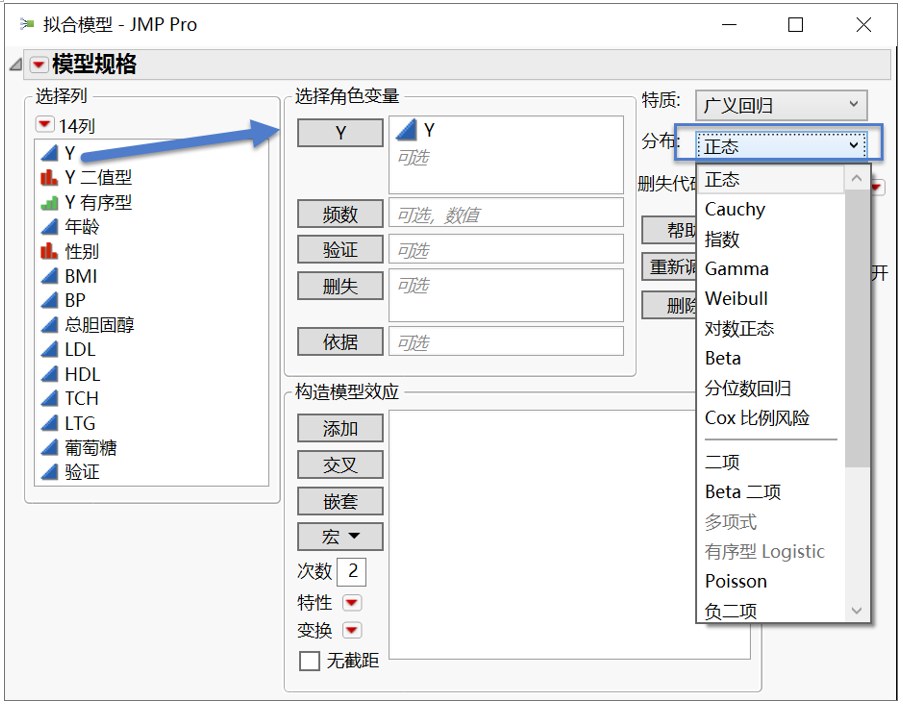Viewport: 903px width, 704px height.
Task: Open the 14列 red triangle menu
Action: (42, 122)
